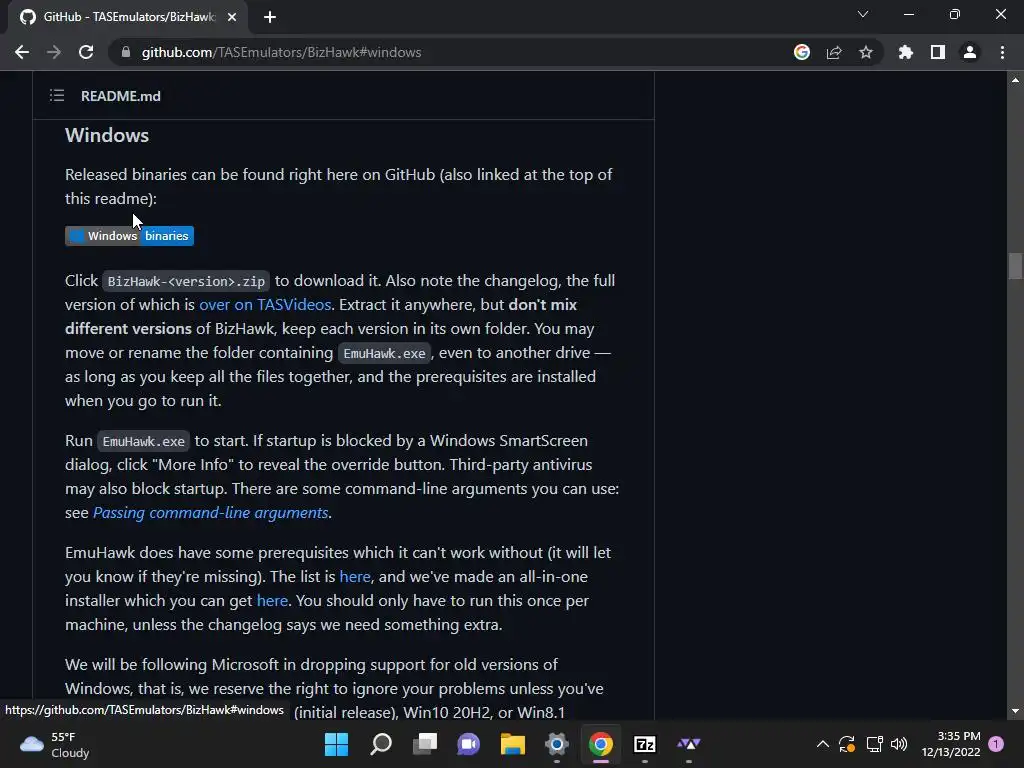
Task: Open the purple app after 7-Zip on taskbar
Action: (x=688, y=744)
